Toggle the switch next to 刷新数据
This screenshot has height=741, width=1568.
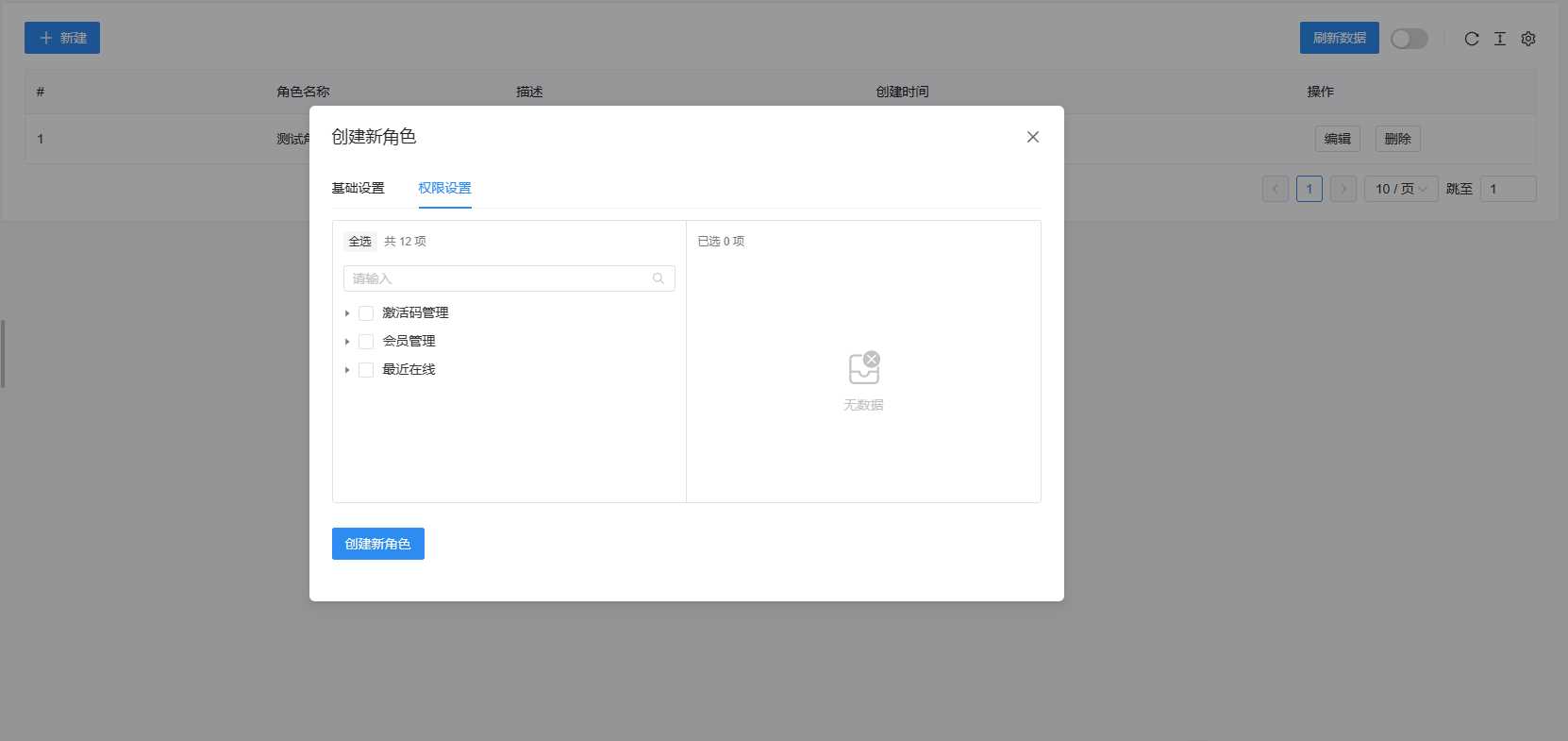[x=1409, y=39]
